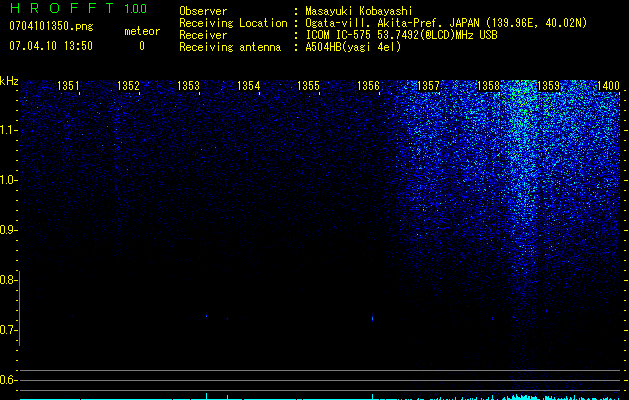The image size is (629, 400).
Task: Click the 1359 time marker
Action: click(548, 86)
